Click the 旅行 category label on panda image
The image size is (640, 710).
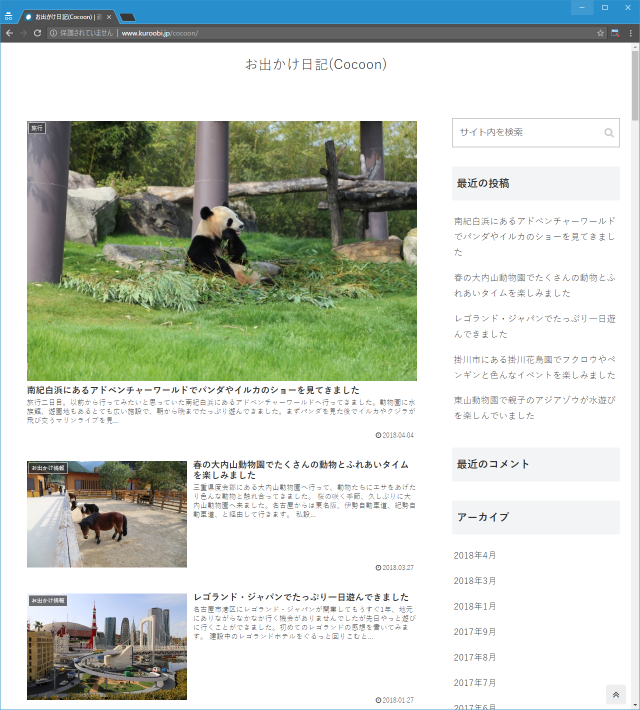point(37,128)
